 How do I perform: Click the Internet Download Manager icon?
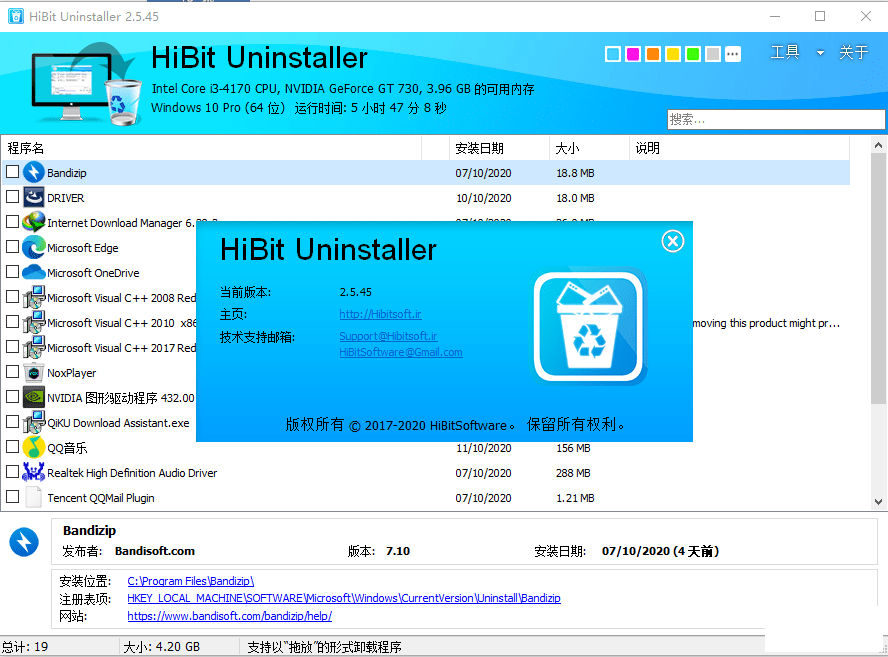[x=34, y=222]
